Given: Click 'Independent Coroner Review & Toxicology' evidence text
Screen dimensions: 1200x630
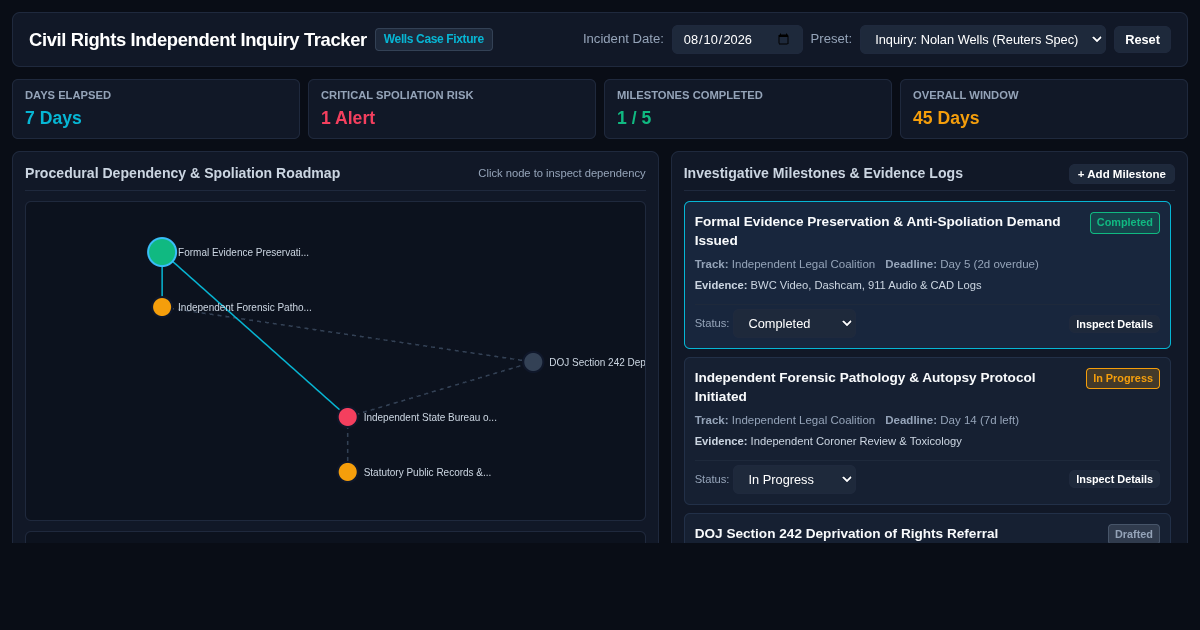Looking at the screenshot, I should (x=856, y=441).
